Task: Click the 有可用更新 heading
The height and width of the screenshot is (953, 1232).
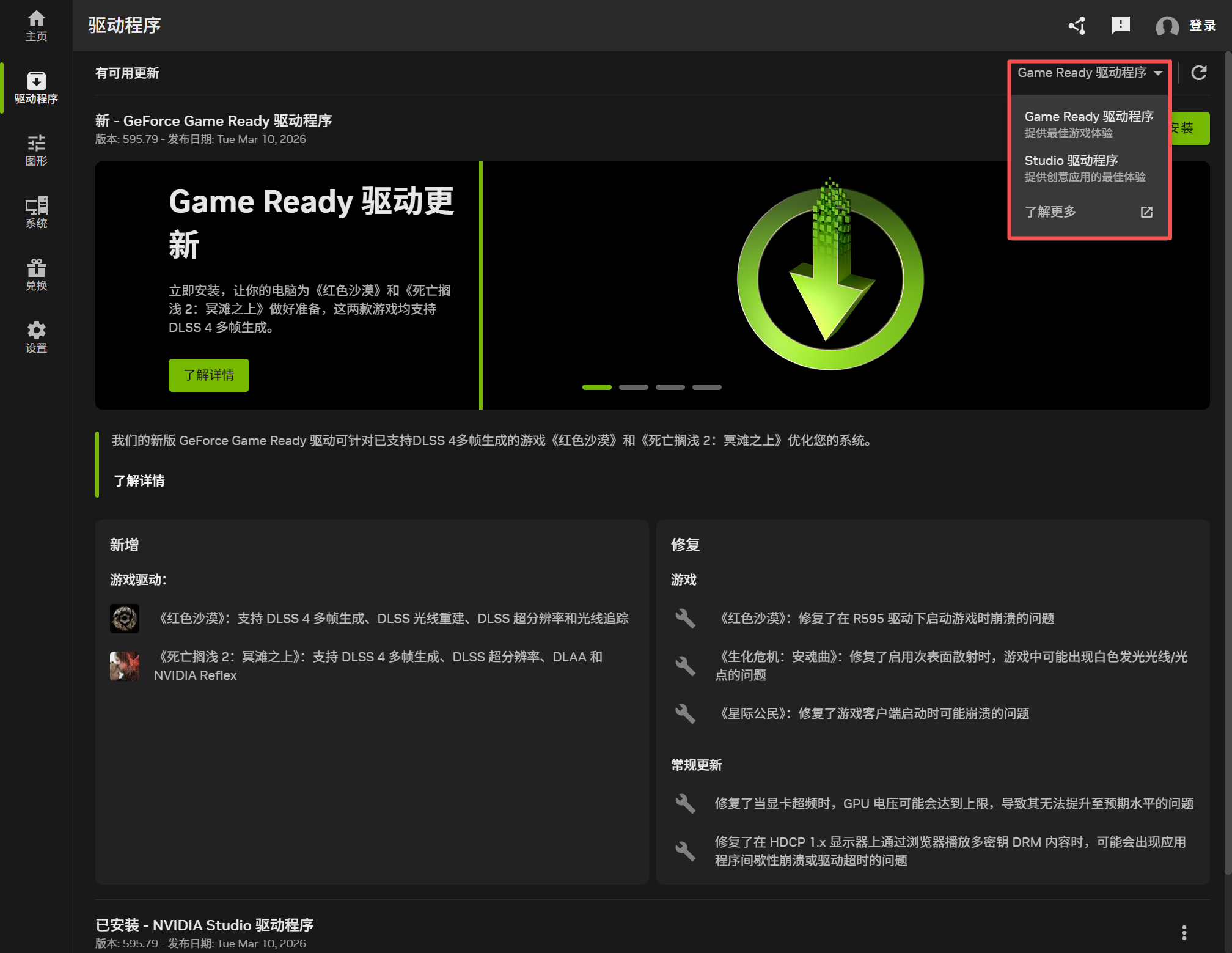Action: click(127, 73)
